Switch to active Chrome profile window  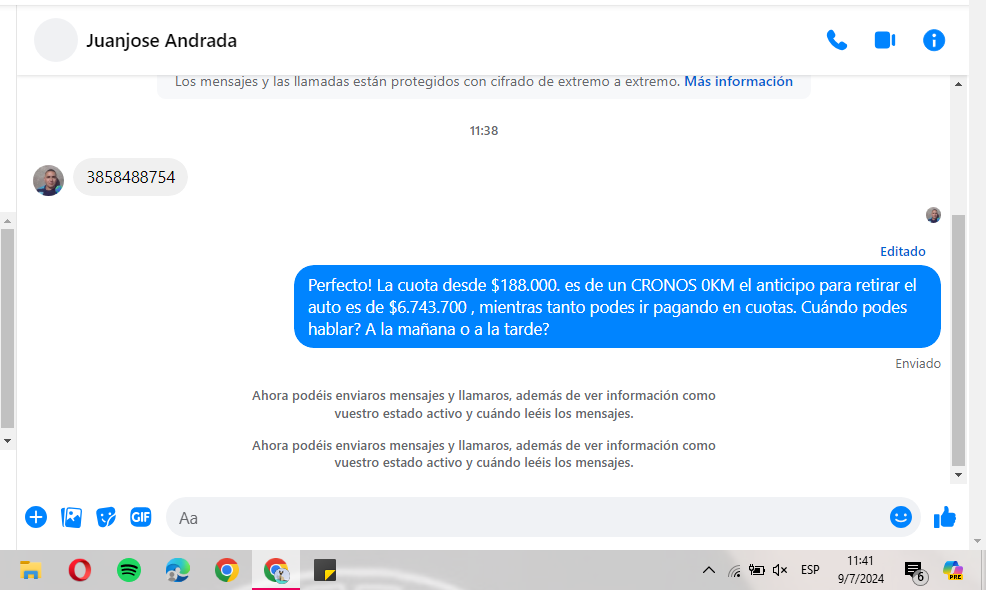(x=276, y=571)
